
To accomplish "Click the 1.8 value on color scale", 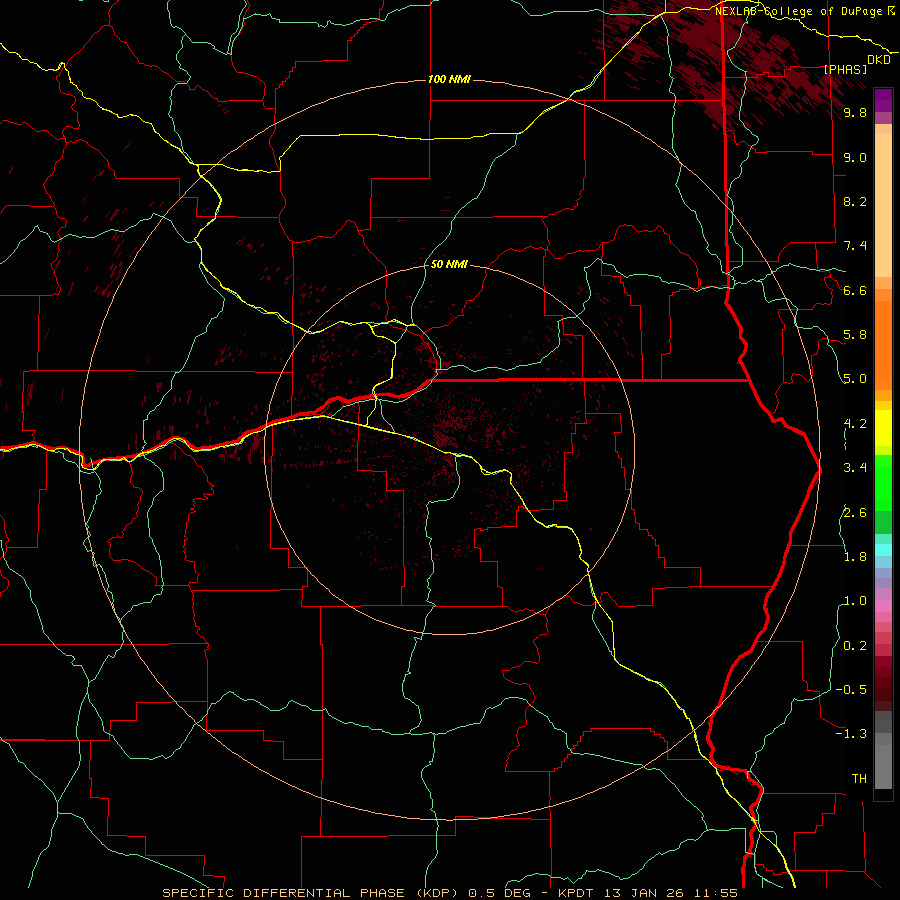I will pos(855,557).
